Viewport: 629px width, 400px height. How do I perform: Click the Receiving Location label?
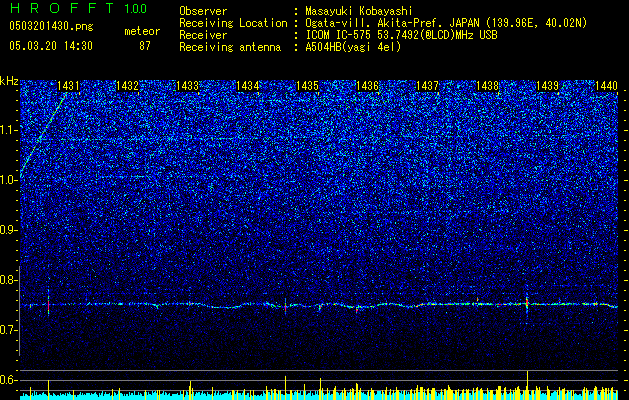click(x=233, y=23)
